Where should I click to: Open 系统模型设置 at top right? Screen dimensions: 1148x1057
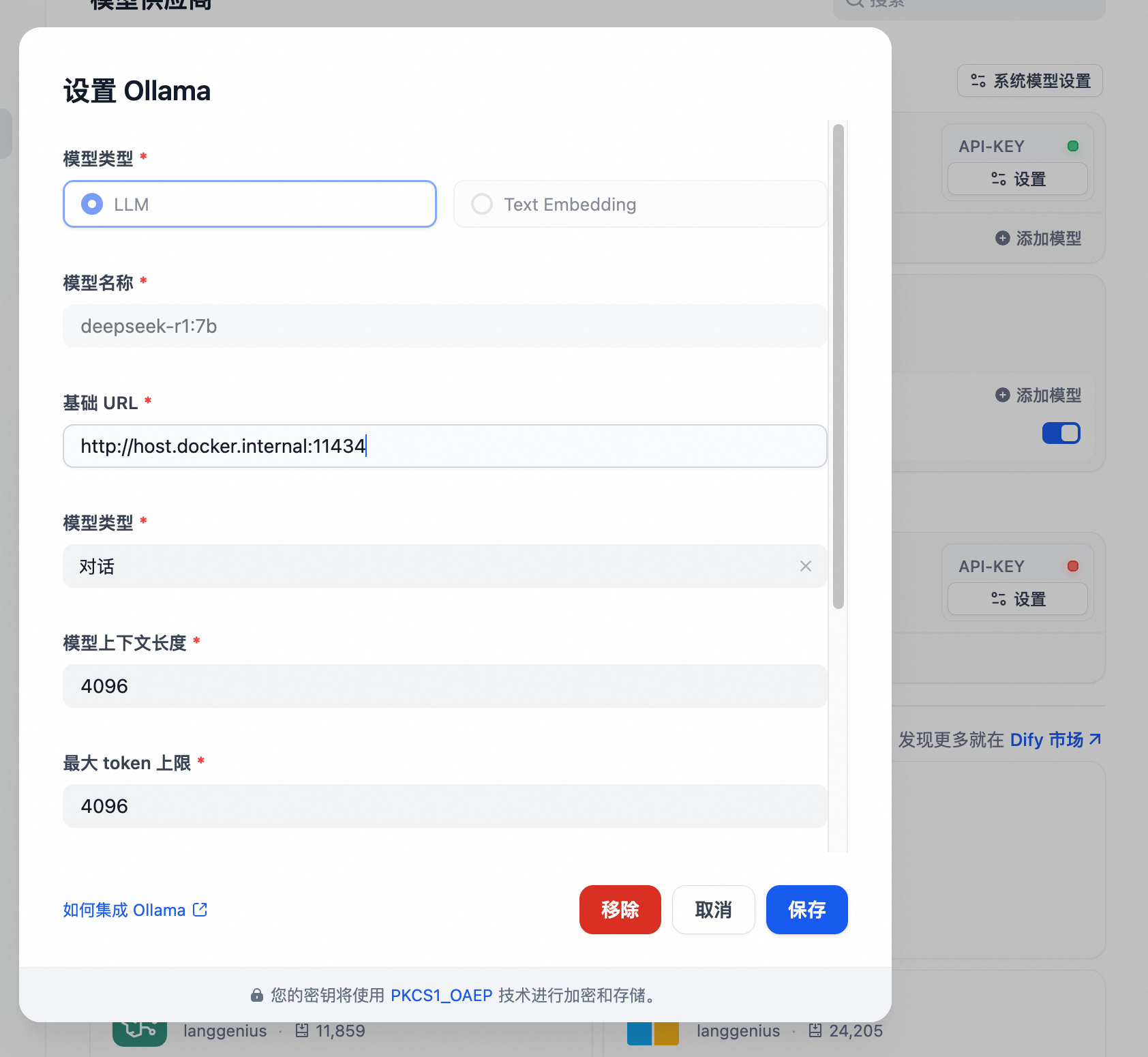[1030, 81]
